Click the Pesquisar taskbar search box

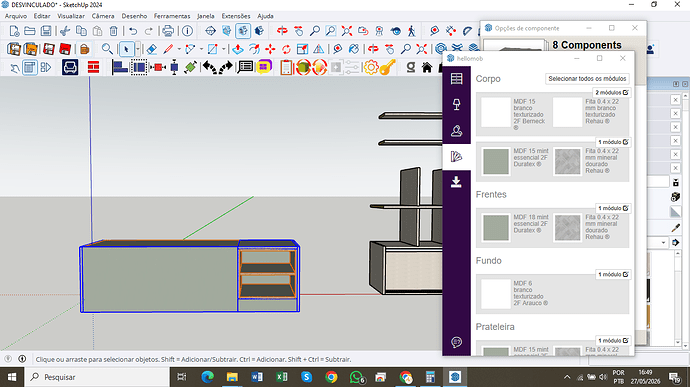coord(97,377)
